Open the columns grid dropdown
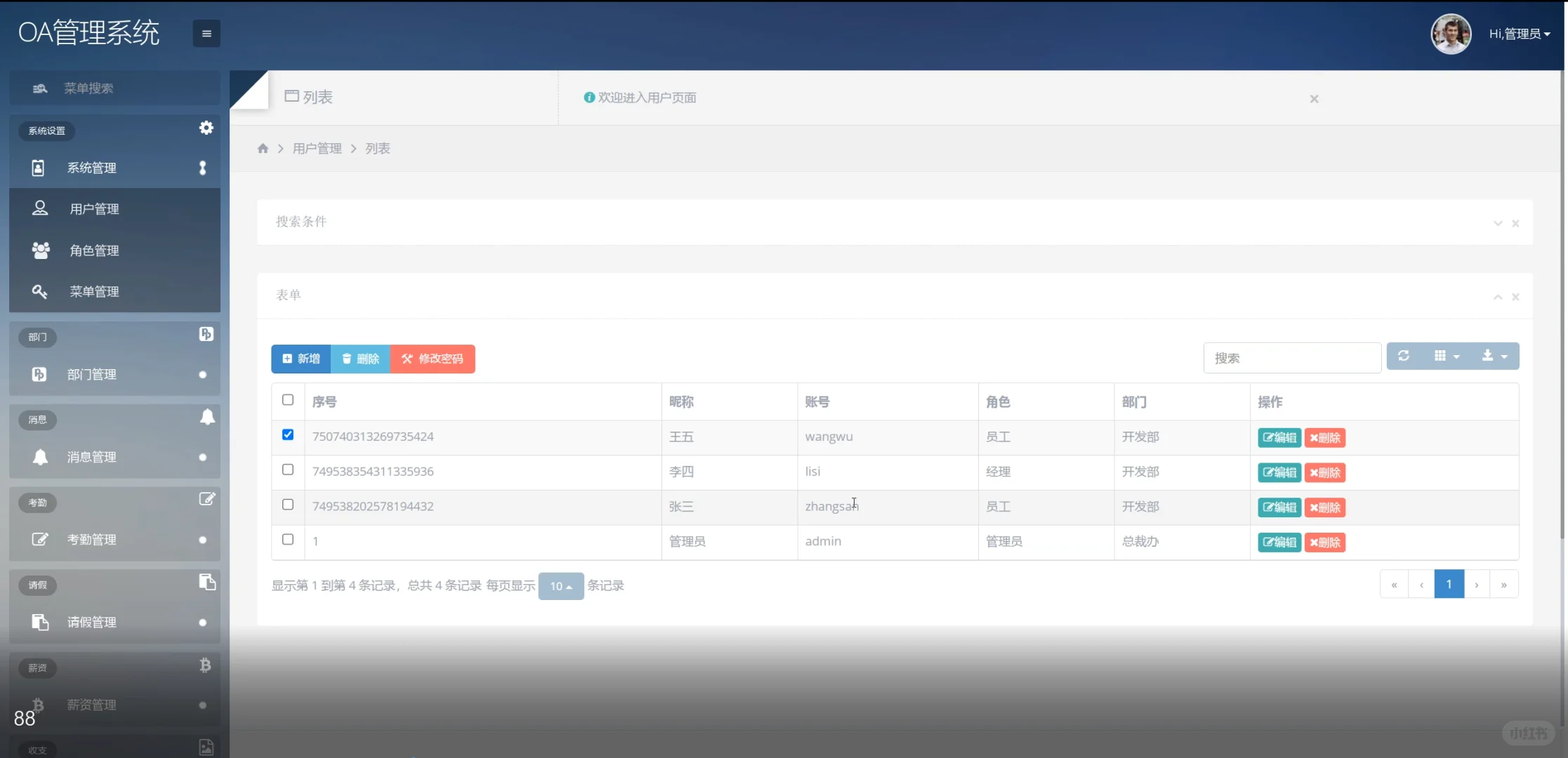This screenshot has height=758, width=1568. (x=1447, y=356)
